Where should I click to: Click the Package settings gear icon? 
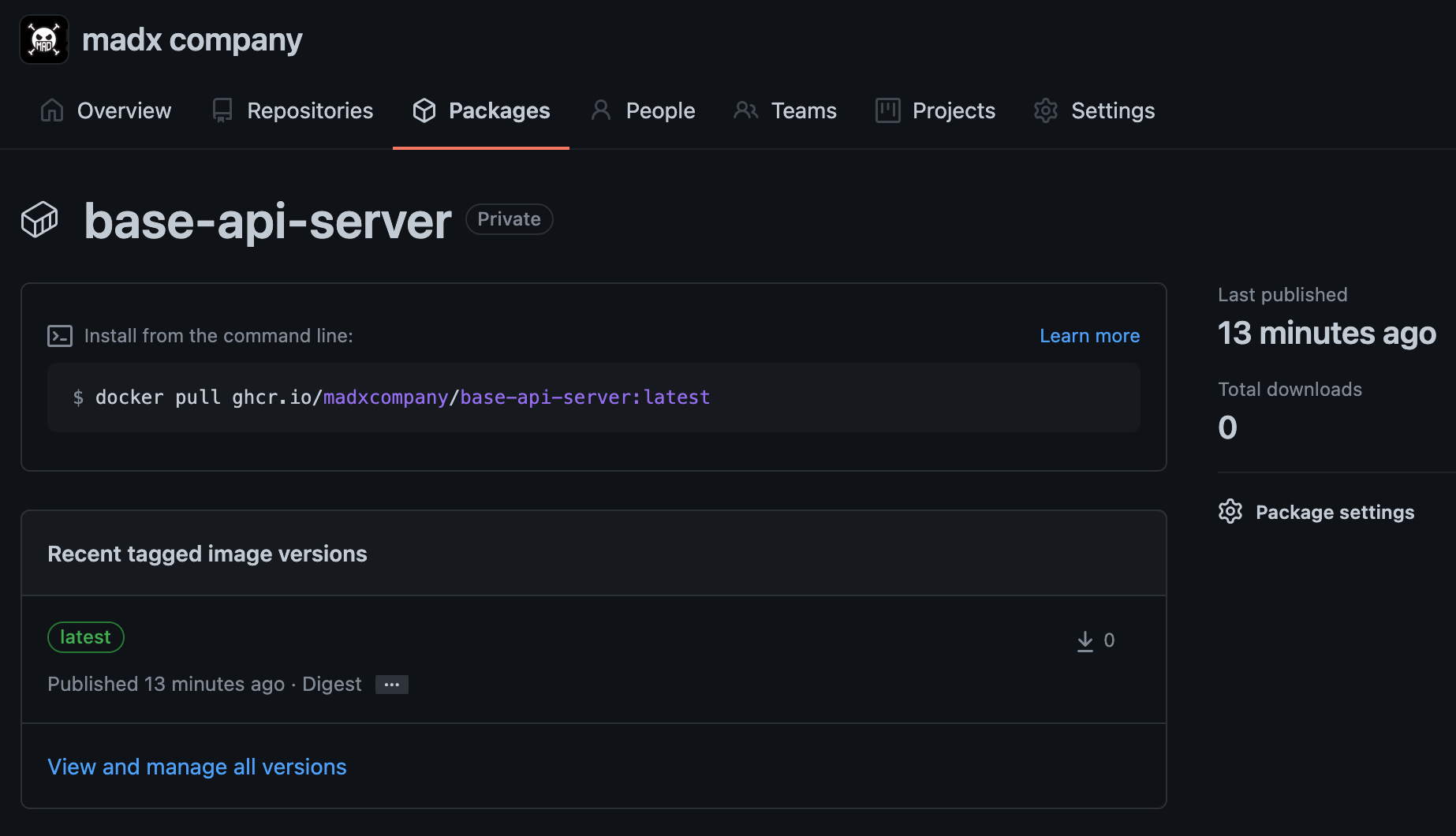click(1230, 512)
